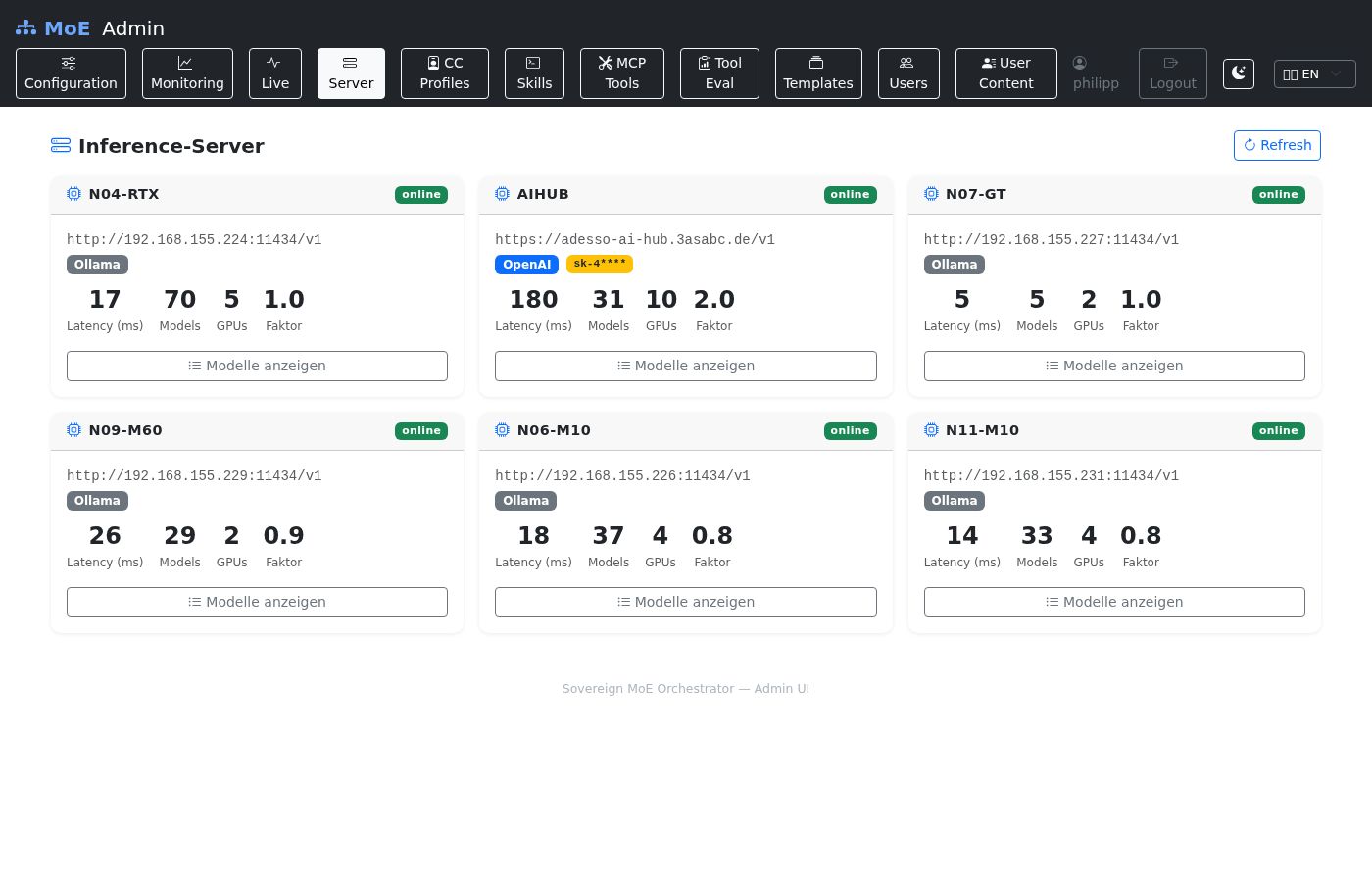
Task: Switch to the Live tab
Action: pyautogui.click(x=275, y=73)
